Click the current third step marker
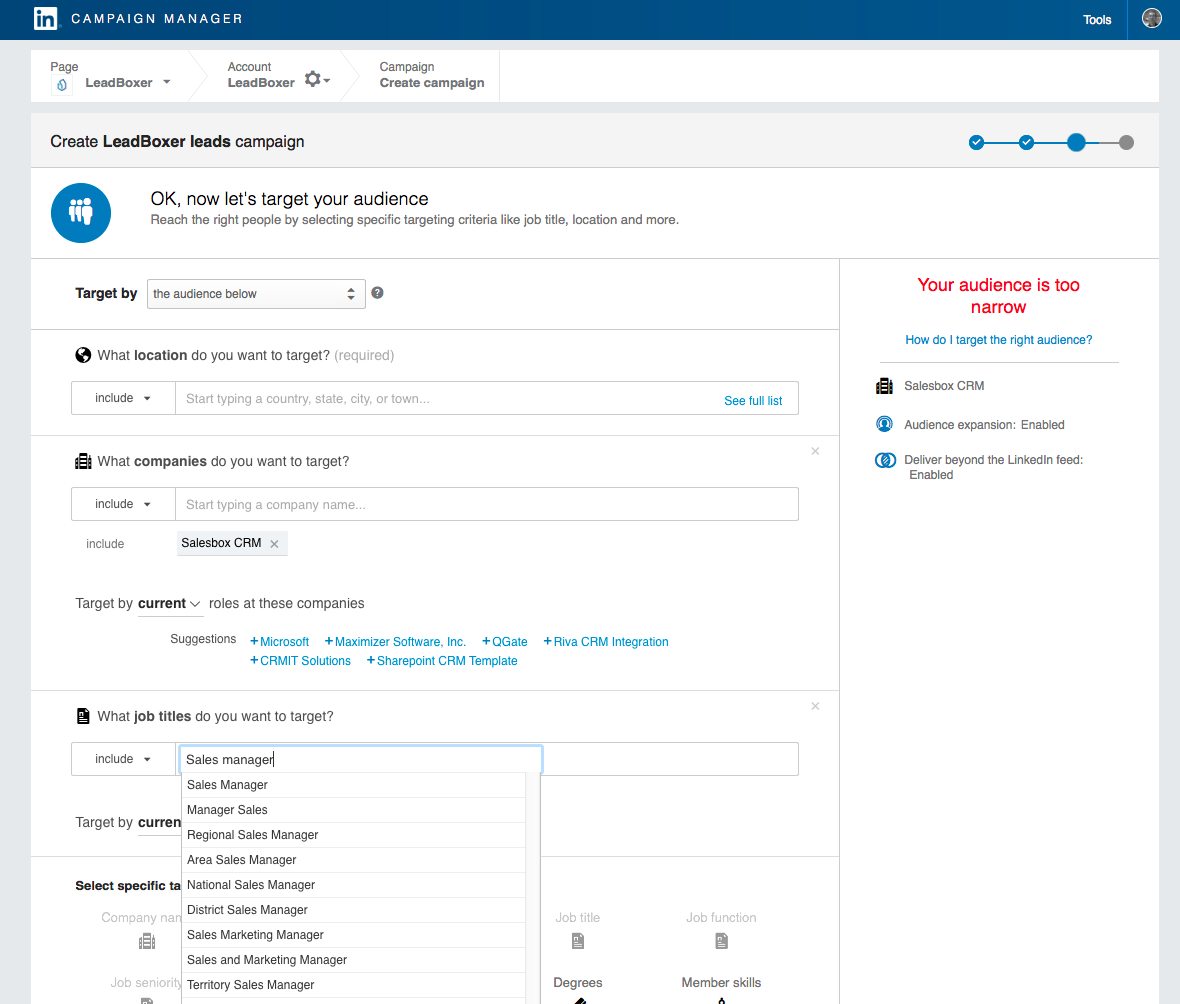This screenshot has width=1180, height=1004. pos(1076,142)
